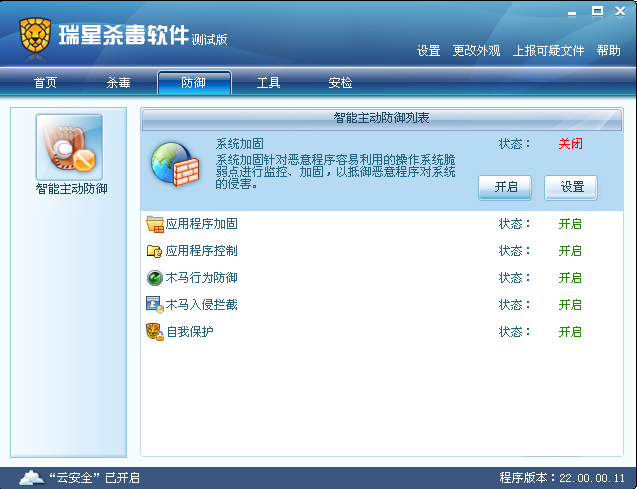The image size is (637, 489).
Task: Click the 应用程序加固 folder icon
Action: [155, 224]
